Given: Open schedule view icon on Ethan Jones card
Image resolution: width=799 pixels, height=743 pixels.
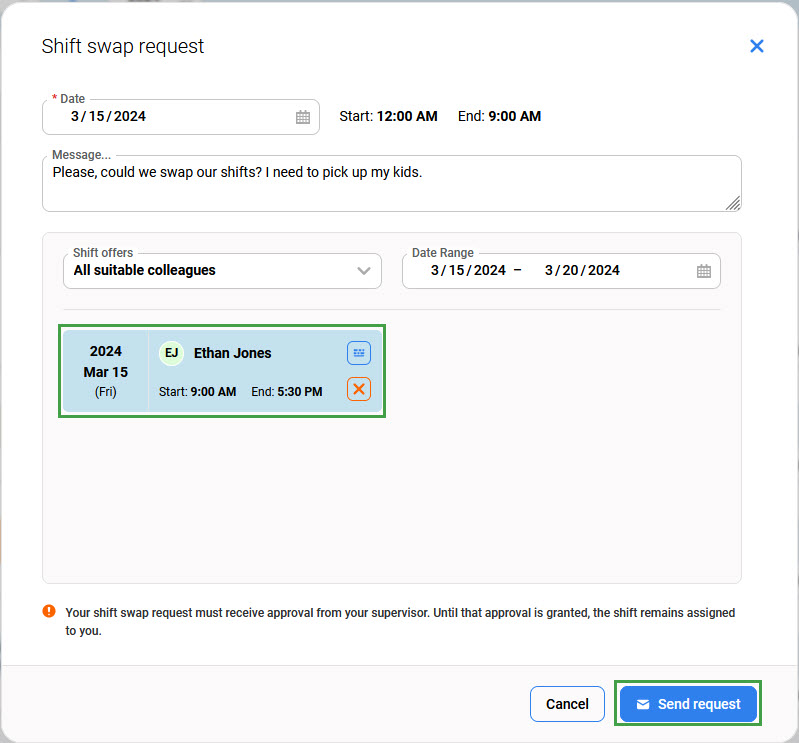Looking at the screenshot, I should (x=358, y=353).
